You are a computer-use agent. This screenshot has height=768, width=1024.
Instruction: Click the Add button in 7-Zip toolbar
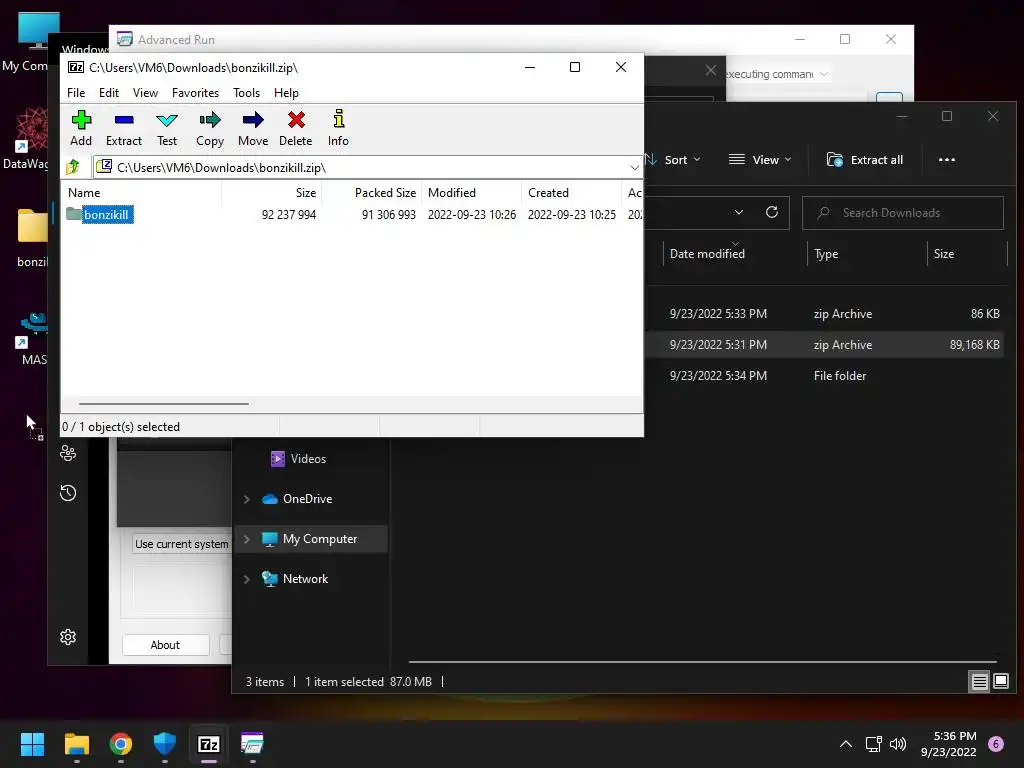pyautogui.click(x=81, y=128)
